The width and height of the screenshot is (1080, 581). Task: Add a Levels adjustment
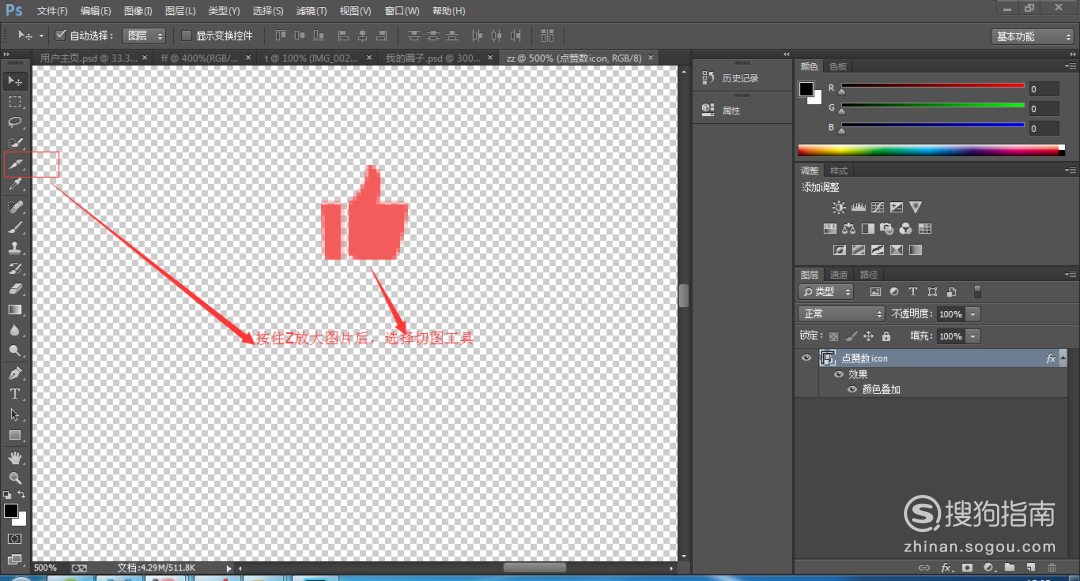[858, 207]
